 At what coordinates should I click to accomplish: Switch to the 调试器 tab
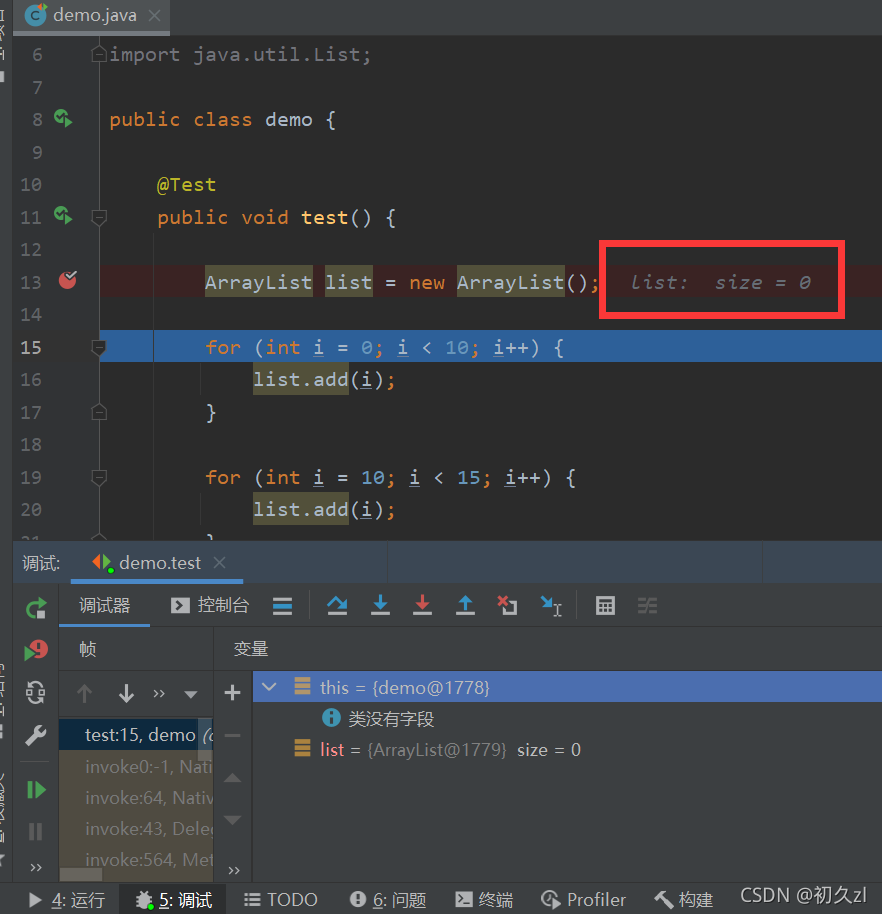tap(104, 606)
